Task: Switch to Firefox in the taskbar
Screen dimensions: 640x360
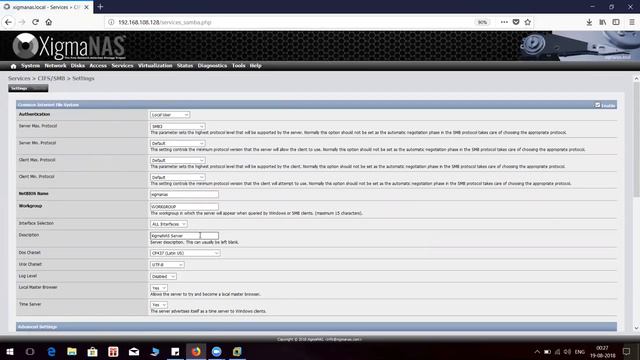Action: coord(196,351)
